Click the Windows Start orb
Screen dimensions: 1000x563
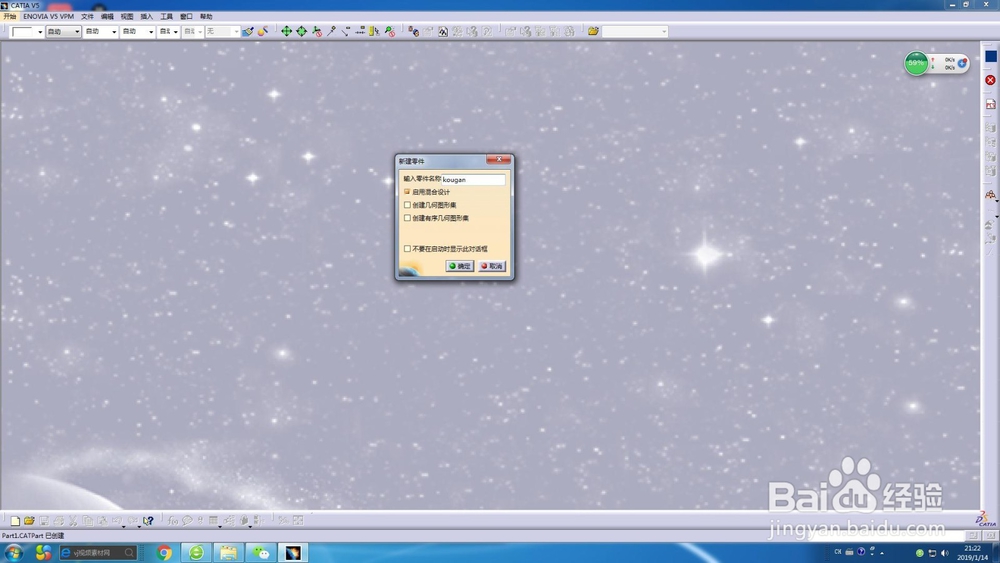[13, 552]
